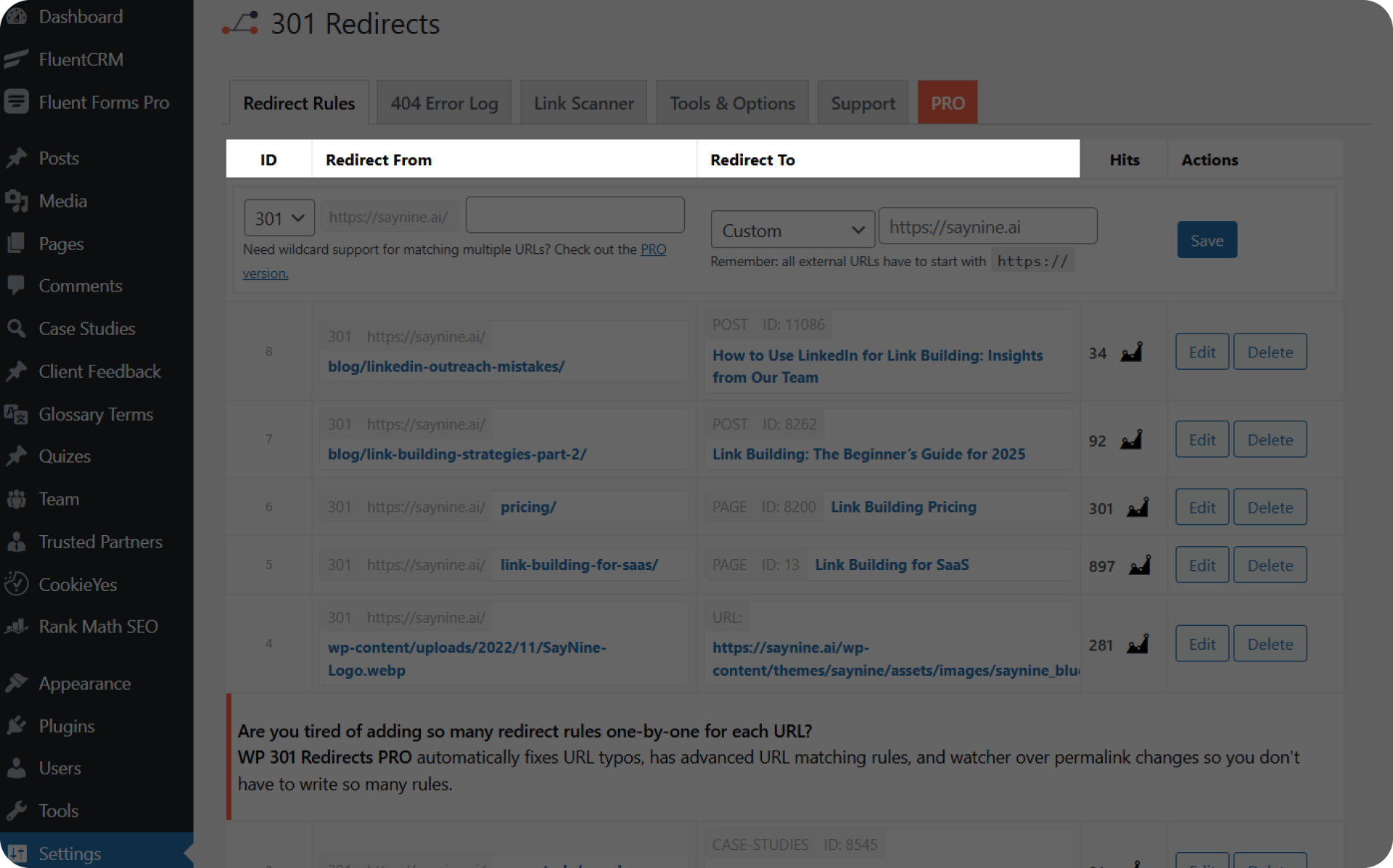Click the Tools wrench icon
1393x868 pixels.
tap(17, 810)
